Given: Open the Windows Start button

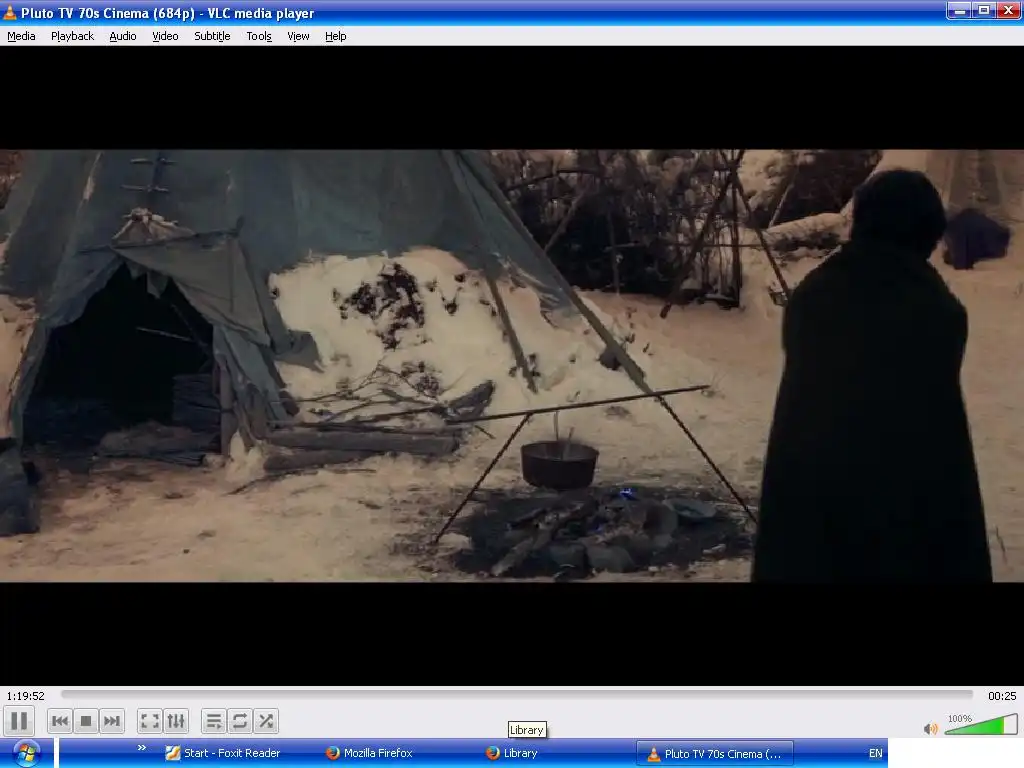Looking at the screenshot, I should click(27, 754).
